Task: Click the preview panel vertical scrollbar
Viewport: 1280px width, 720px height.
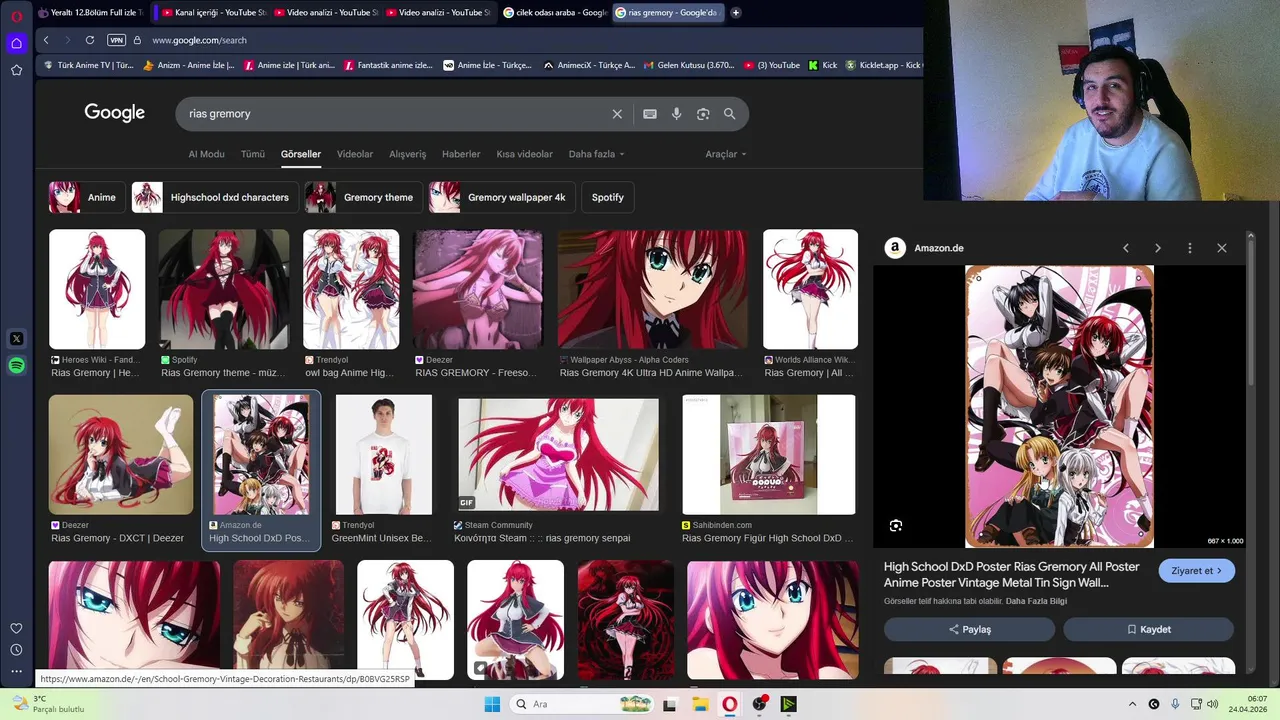Action: 1251,310
